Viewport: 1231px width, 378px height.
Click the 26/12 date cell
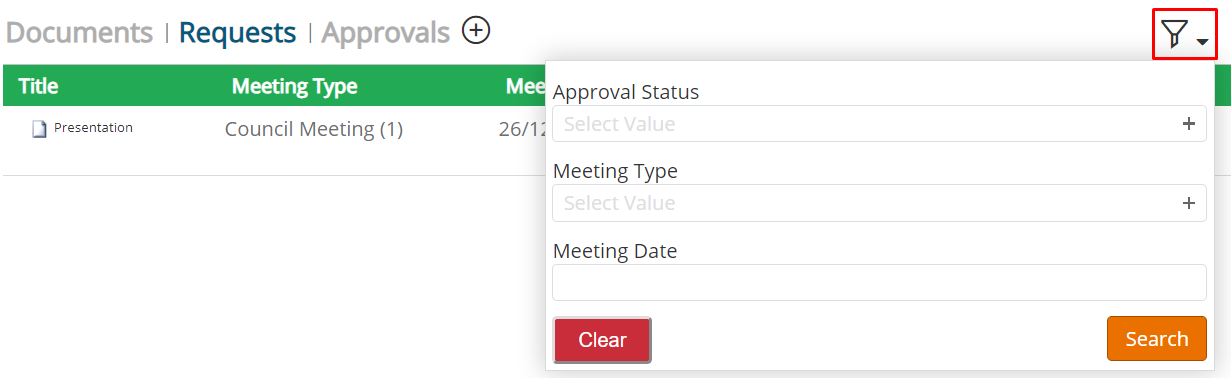521,129
